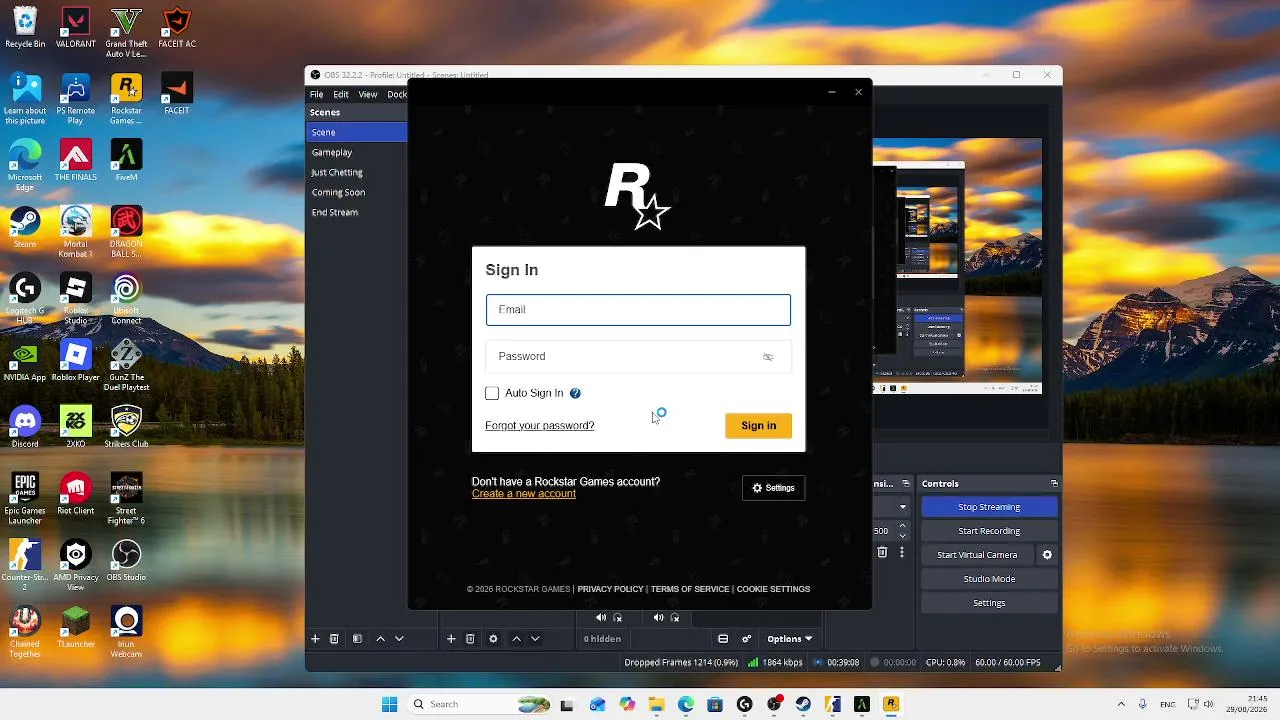The height and width of the screenshot is (720, 1280).
Task: Switch the OBS audio mixer layout
Action: pos(723,639)
